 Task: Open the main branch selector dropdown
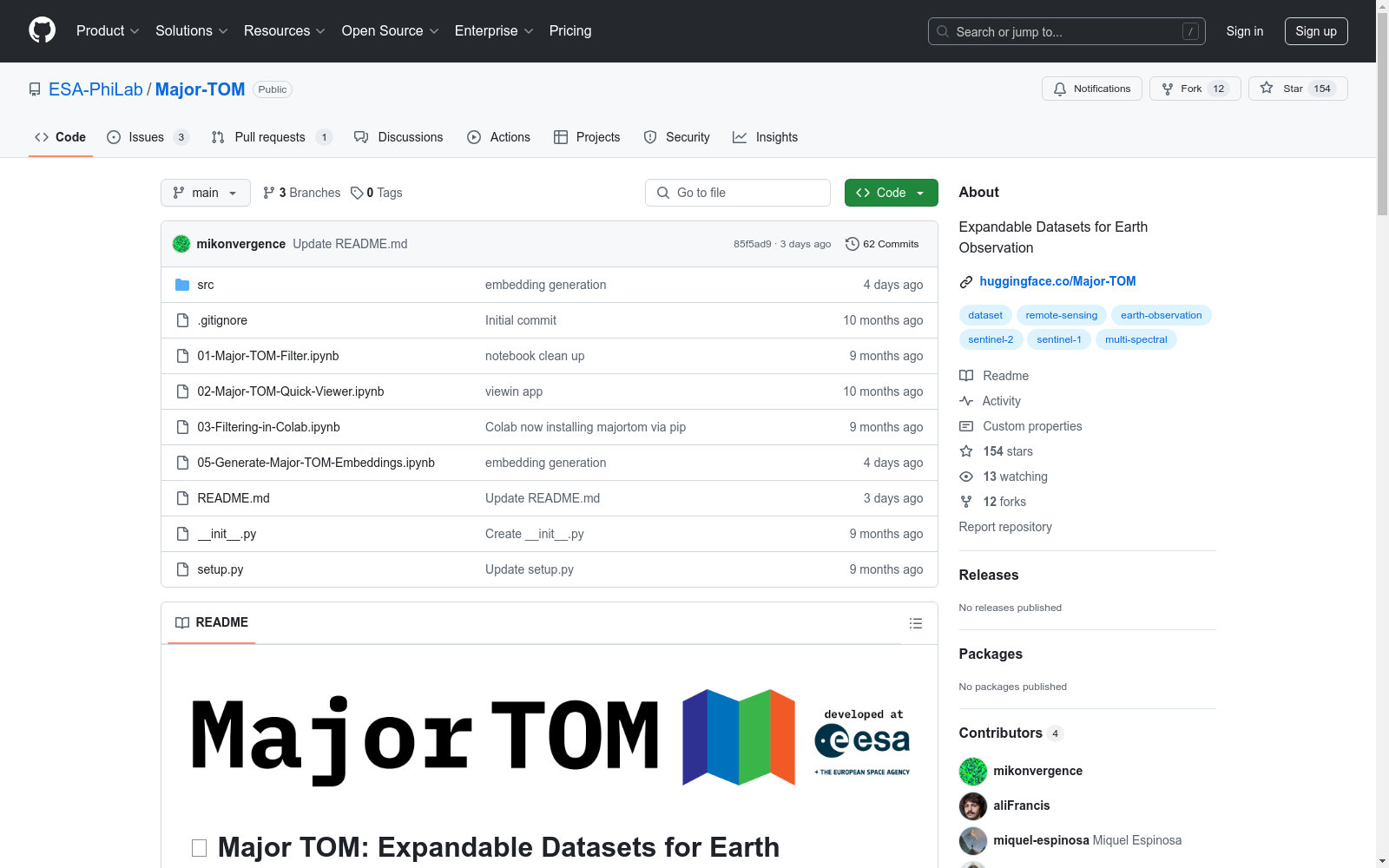206,193
